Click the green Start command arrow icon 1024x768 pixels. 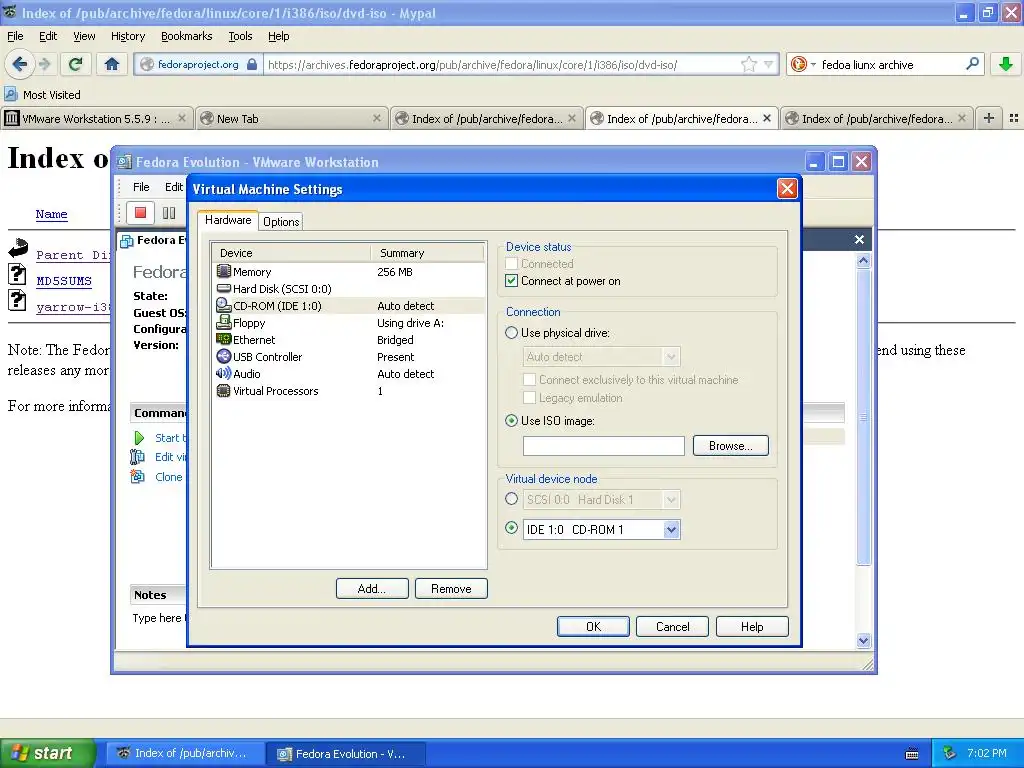click(x=138, y=438)
